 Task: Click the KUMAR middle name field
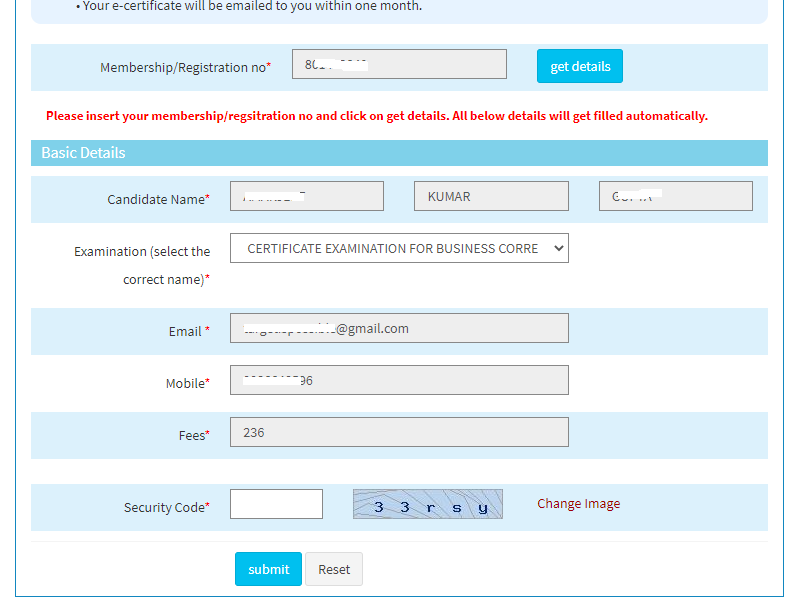click(491, 196)
